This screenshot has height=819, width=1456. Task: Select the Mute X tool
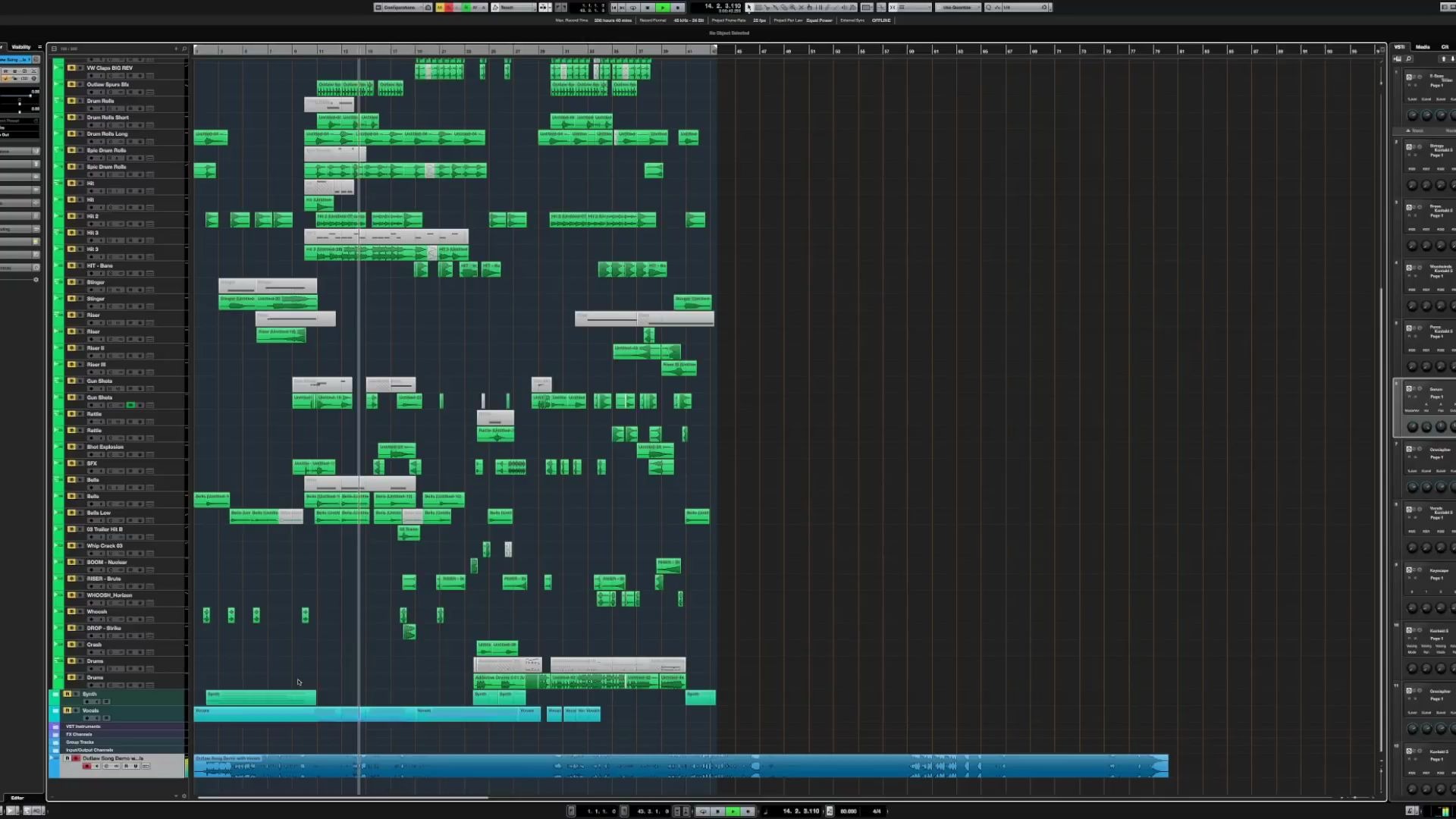click(x=801, y=8)
